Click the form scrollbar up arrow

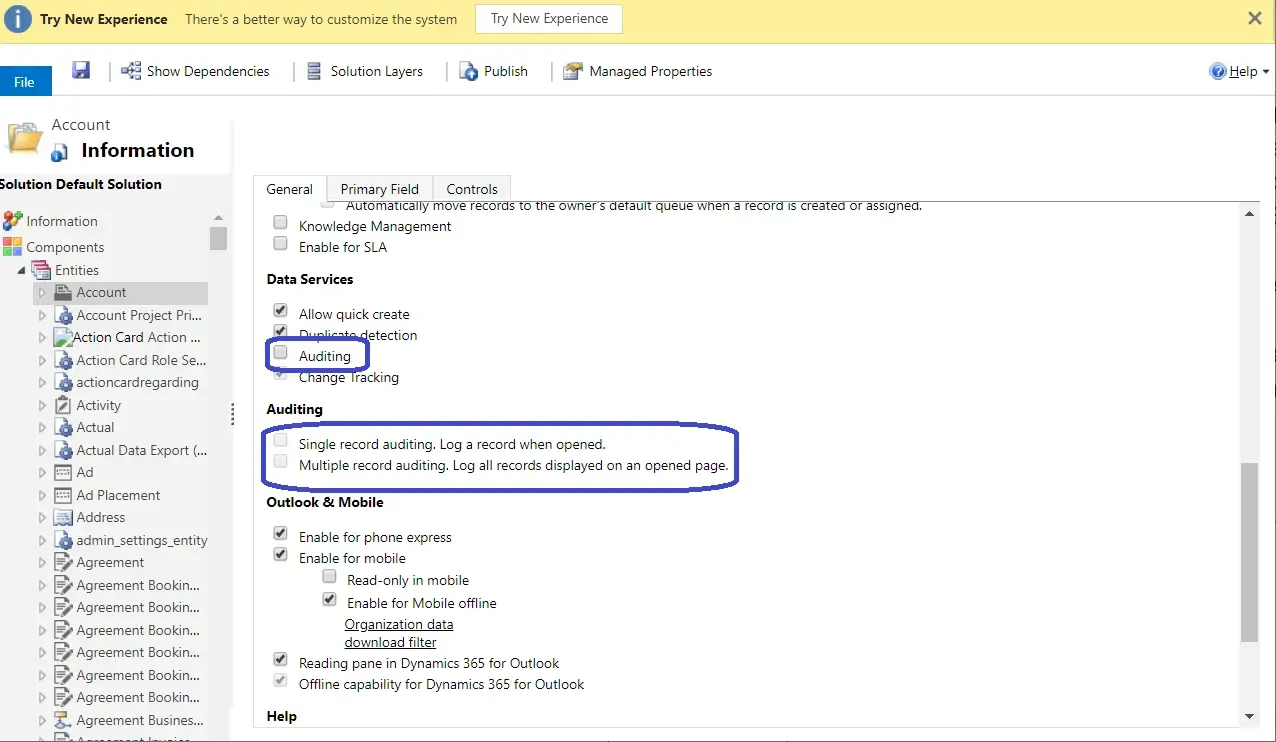(x=1249, y=213)
